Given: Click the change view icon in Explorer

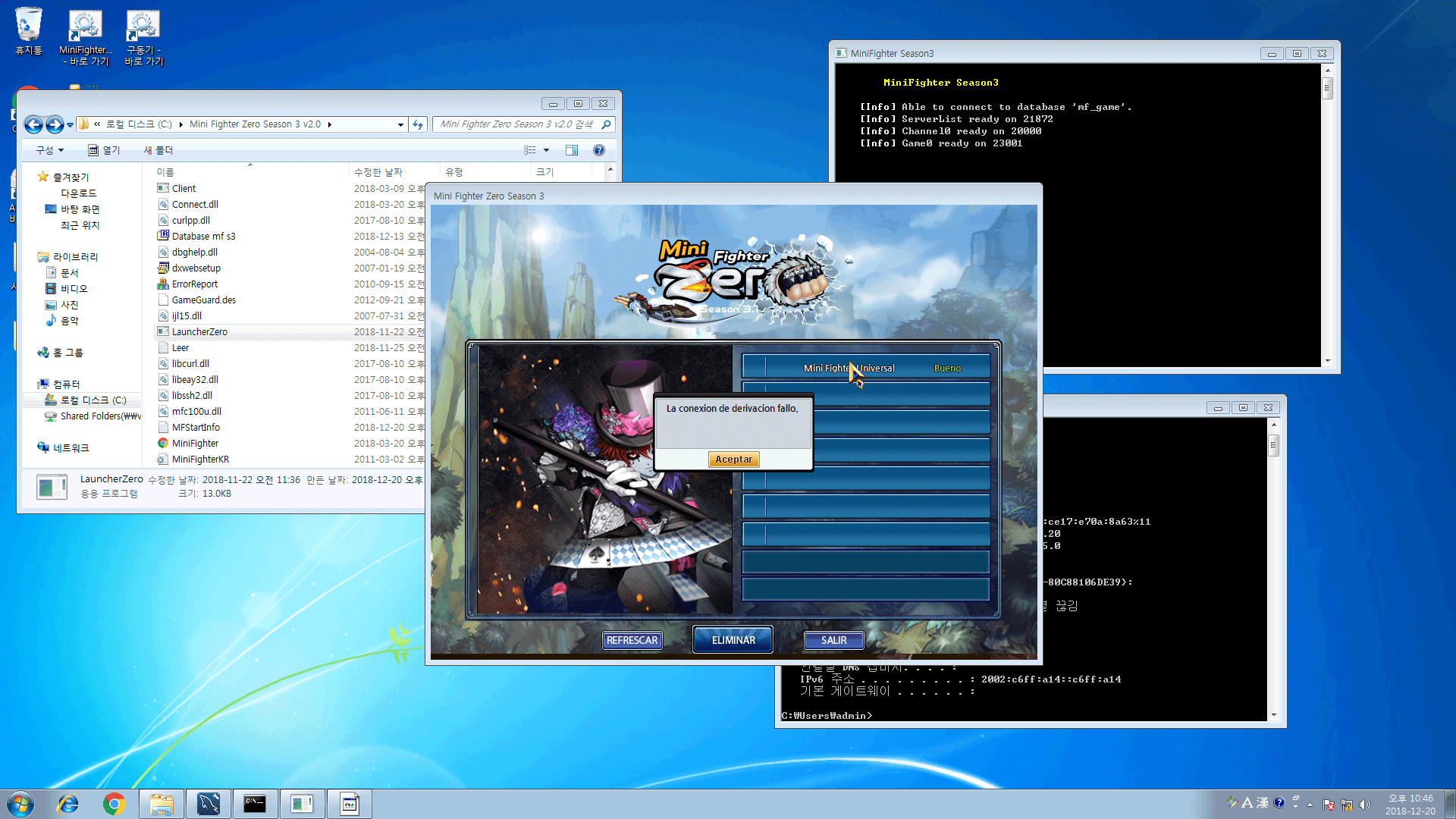Looking at the screenshot, I should (x=530, y=150).
